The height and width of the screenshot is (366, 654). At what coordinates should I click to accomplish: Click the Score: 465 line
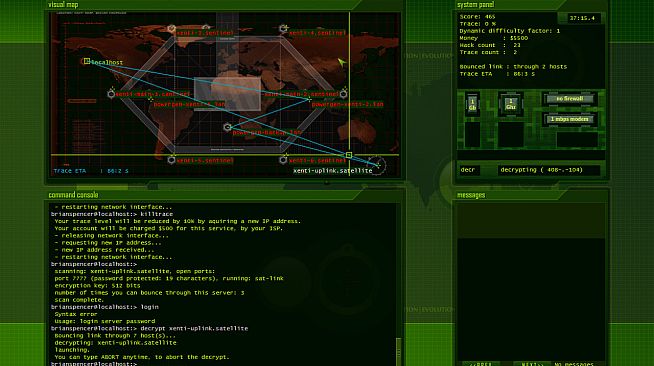(477, 17)
